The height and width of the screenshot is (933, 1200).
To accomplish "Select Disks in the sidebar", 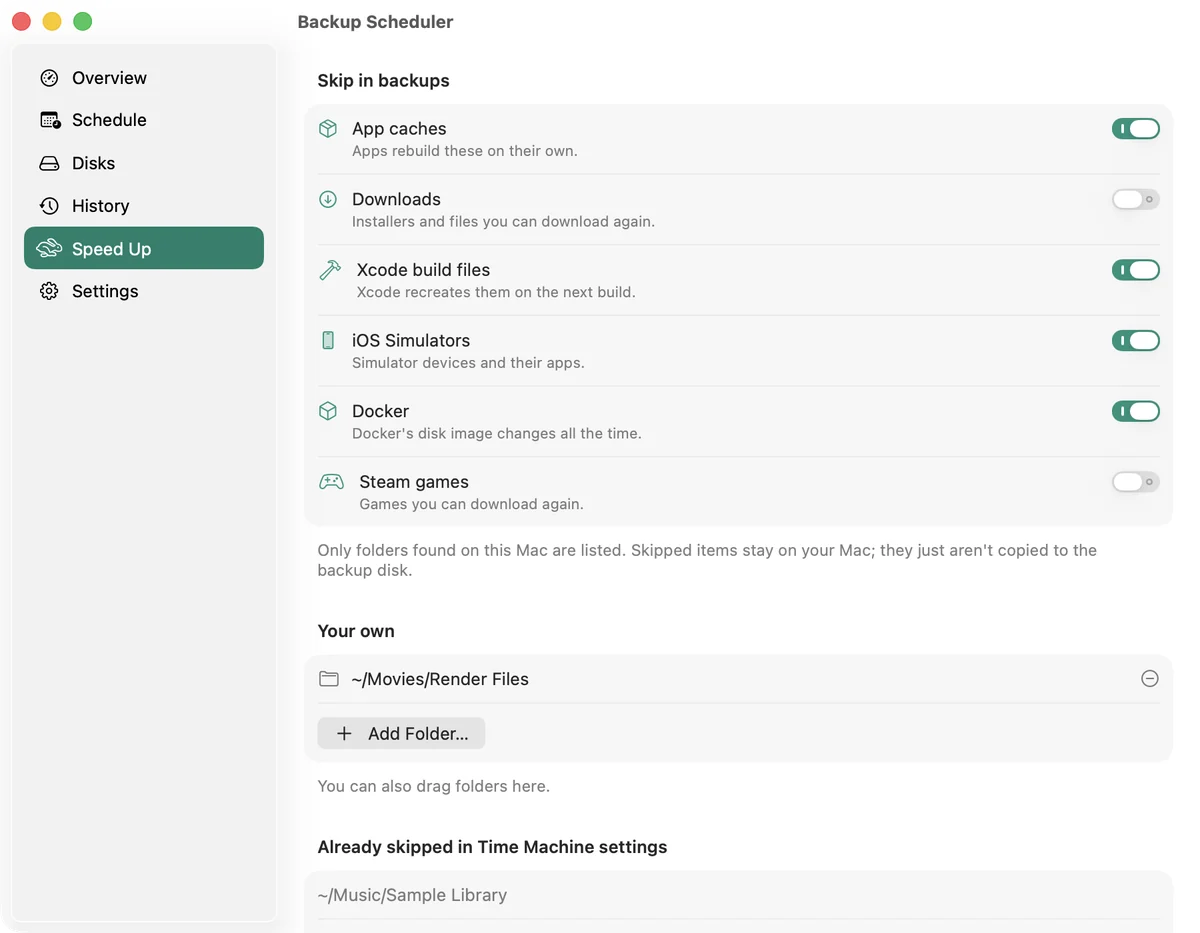I will tap(144, 163).
